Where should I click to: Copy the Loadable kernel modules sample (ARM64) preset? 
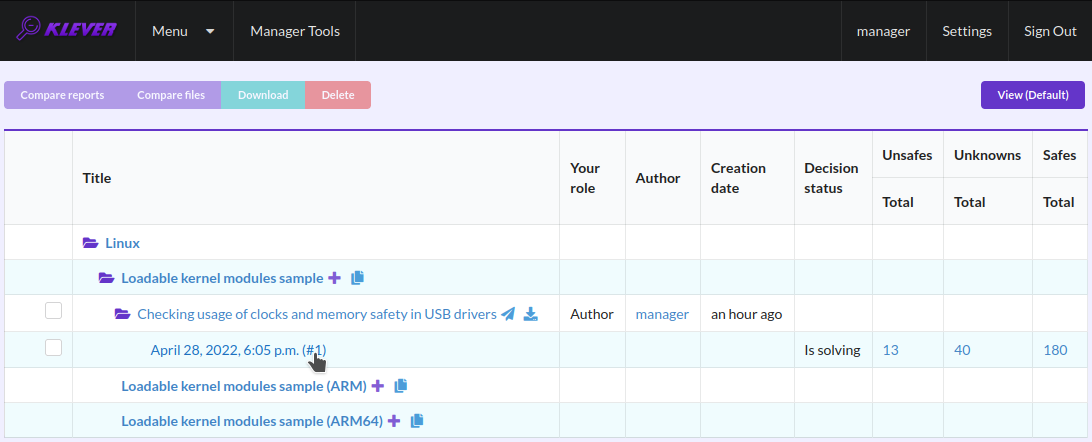[416, 420]
